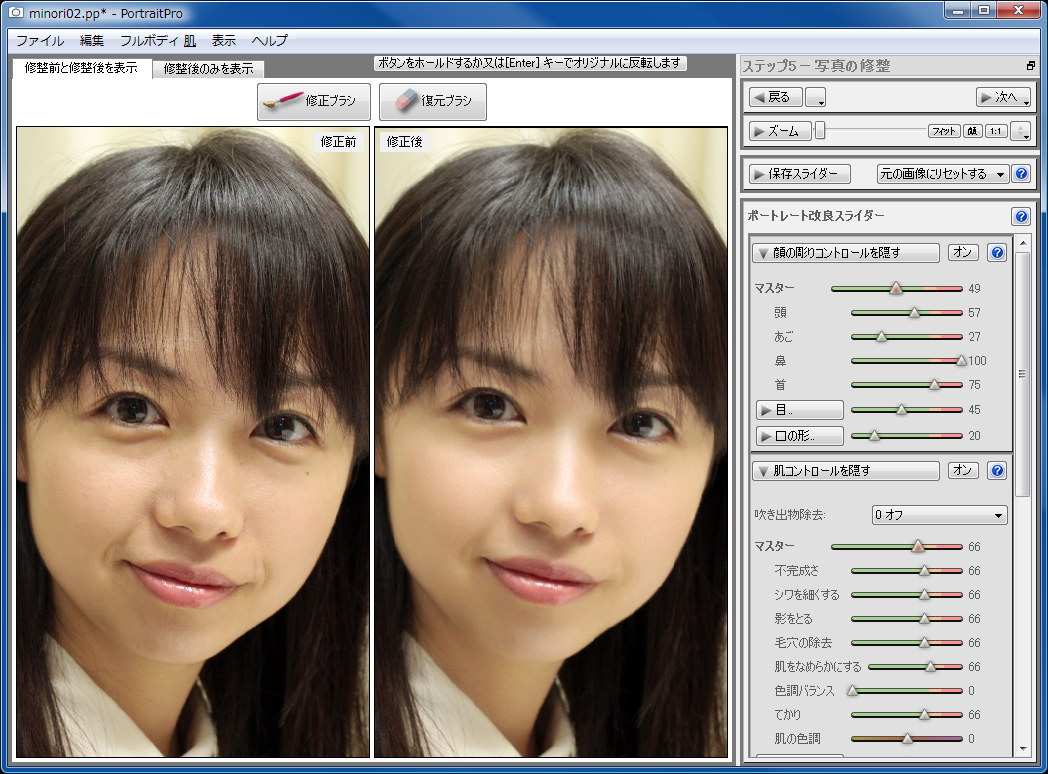Open help icon for 肌コントロール section
This screenshot has width=1048, height=774.
pyautogui.click(x=997, y=471)
